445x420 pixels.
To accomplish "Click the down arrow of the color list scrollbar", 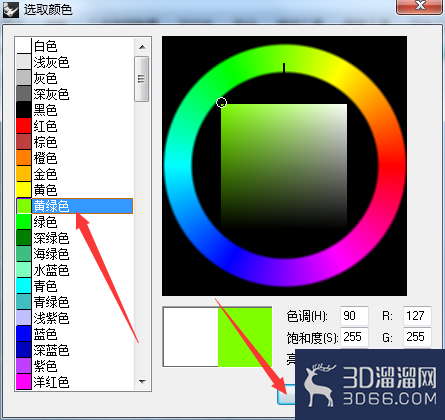I will click(x=142, y=382).
